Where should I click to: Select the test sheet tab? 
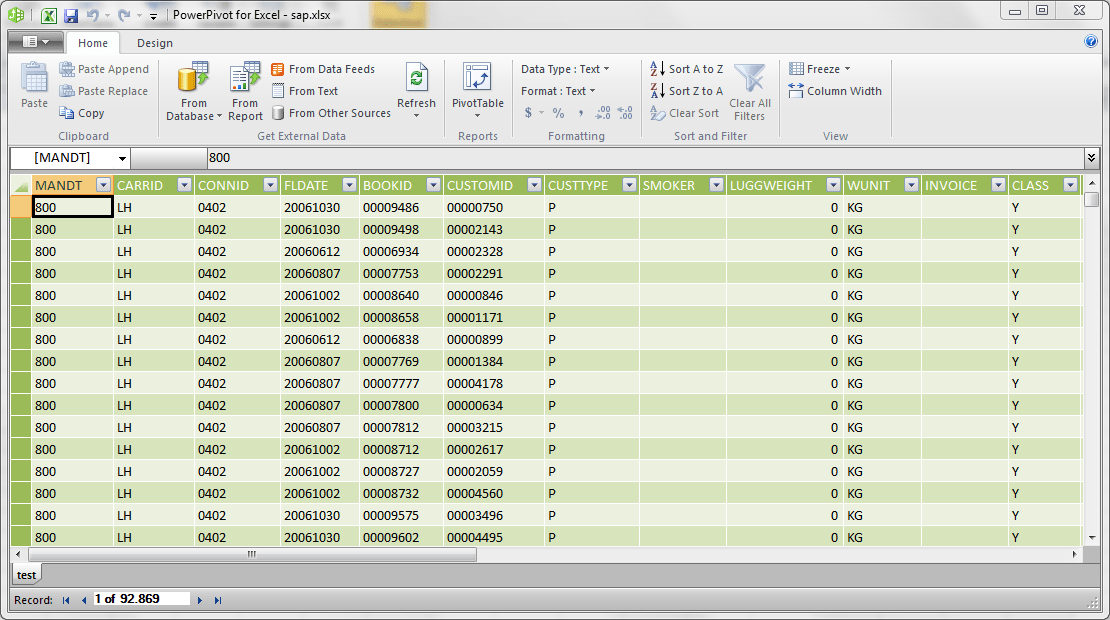click(26, 575)
